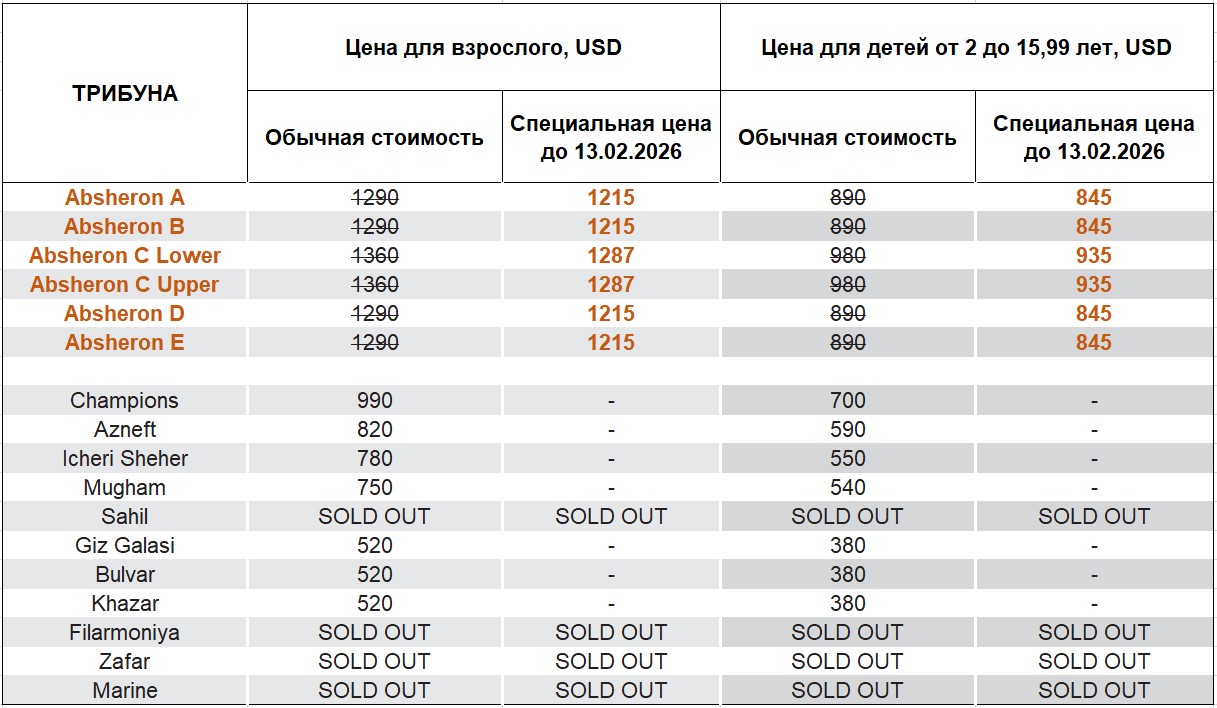The height and width of the screenshot is (708, 1217).
Task: Select the Sahil stand name
Action: point(125,517)
